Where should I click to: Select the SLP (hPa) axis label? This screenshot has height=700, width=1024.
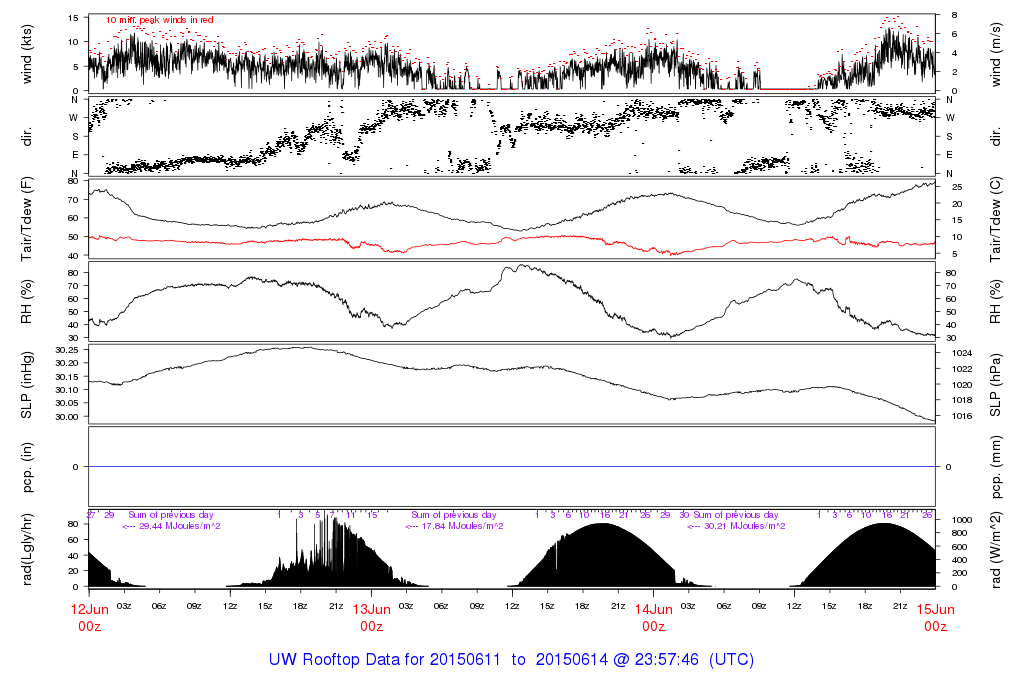(996, 383)
